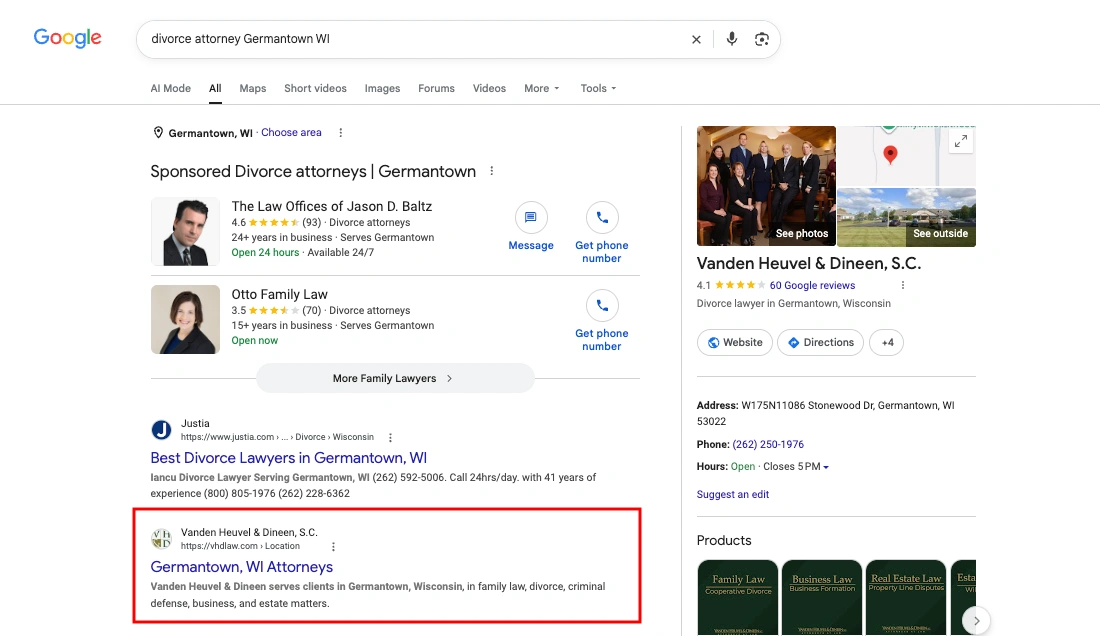1100x636 pixels.
Task: Click the location pin icon next to Germantown, WI
Action: click(x=158, y=133)
